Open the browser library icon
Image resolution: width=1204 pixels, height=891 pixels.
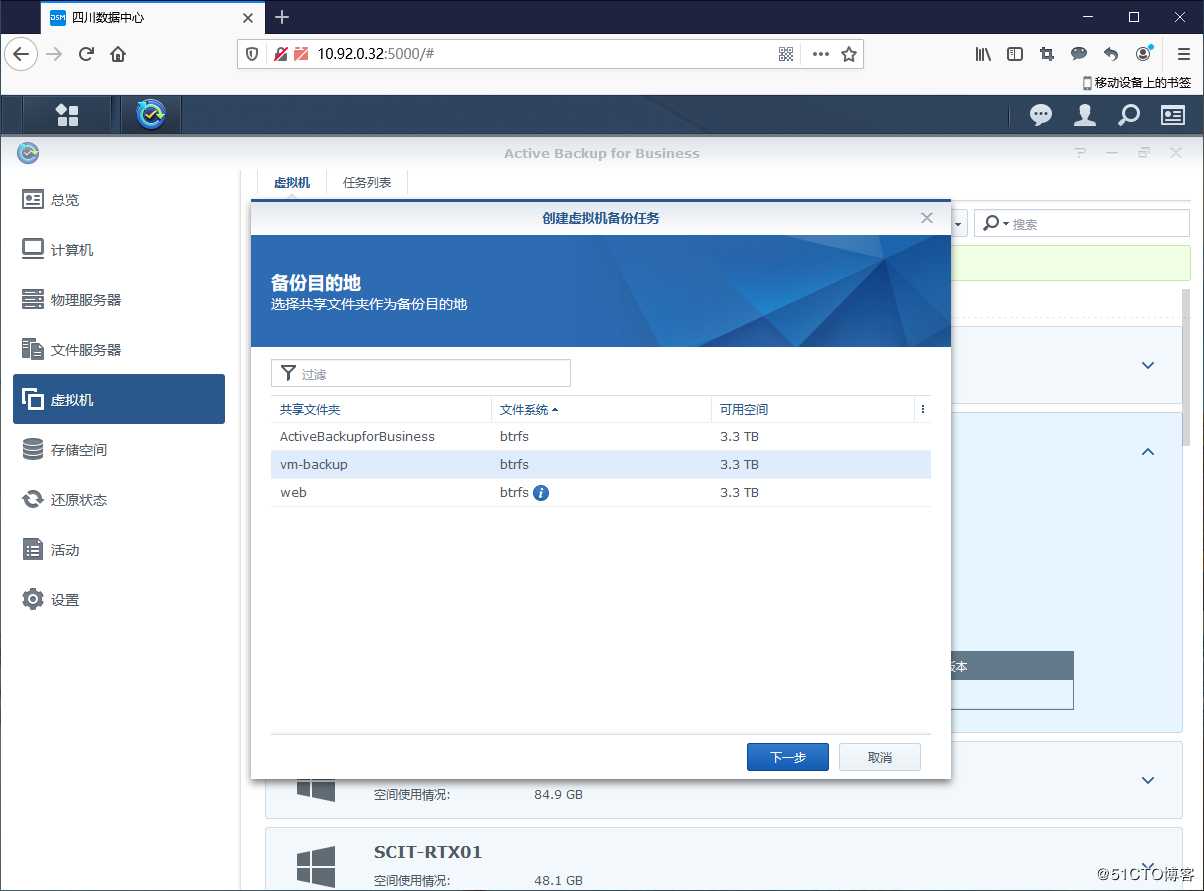coord(983,54)
